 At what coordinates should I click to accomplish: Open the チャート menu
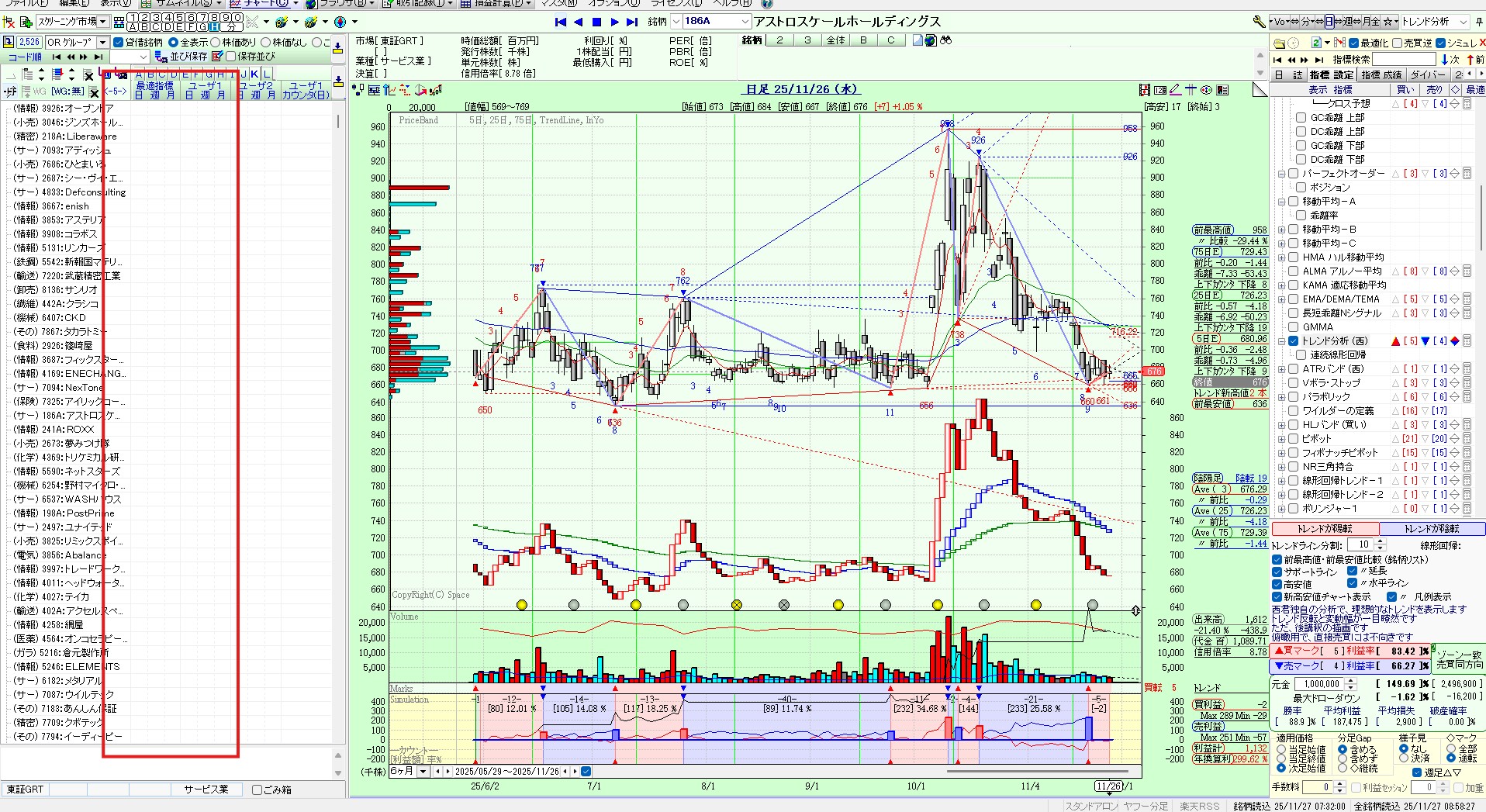266,3
